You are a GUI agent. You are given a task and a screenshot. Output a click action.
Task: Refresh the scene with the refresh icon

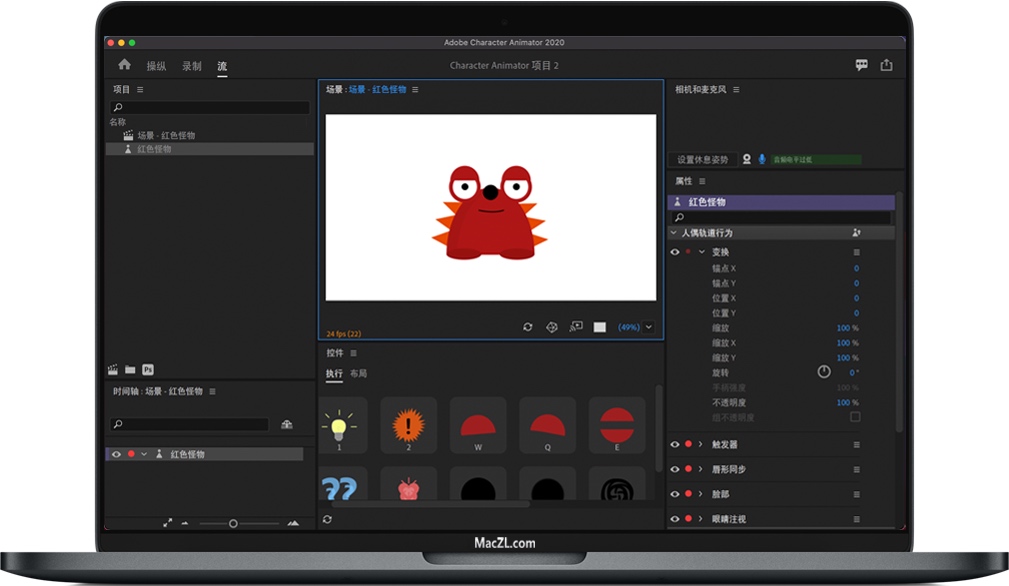528,327
